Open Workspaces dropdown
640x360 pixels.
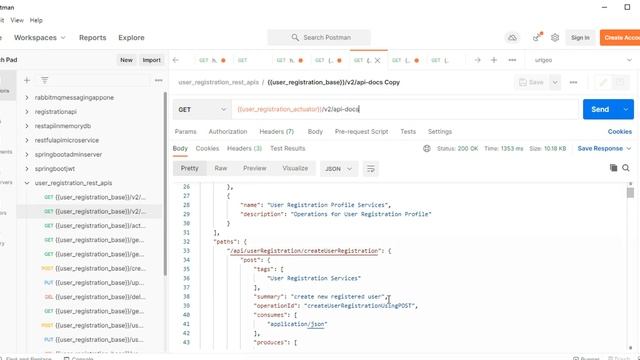click(40, 38)
